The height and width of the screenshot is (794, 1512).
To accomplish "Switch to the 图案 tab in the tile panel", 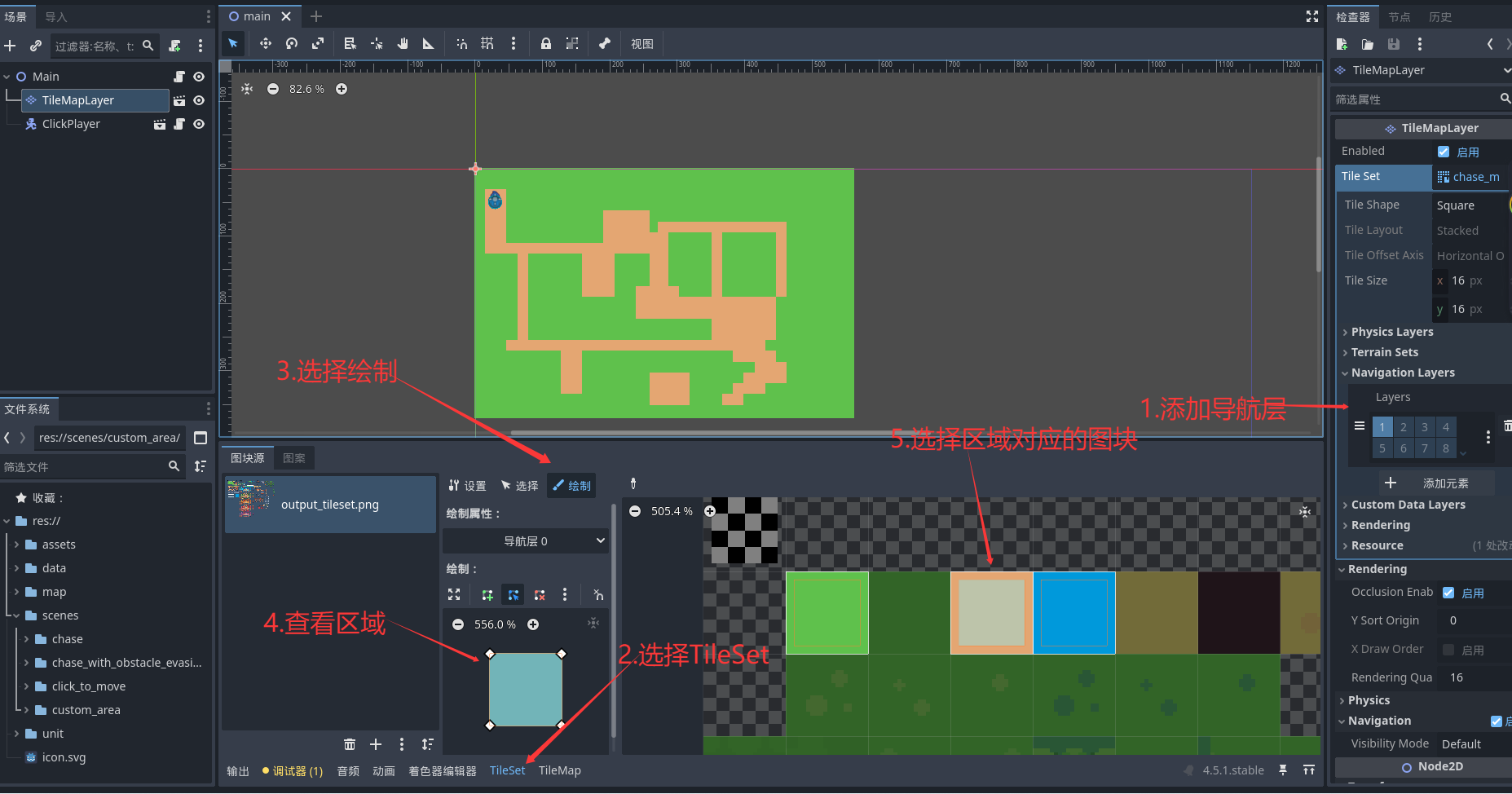I will (293, 458).
